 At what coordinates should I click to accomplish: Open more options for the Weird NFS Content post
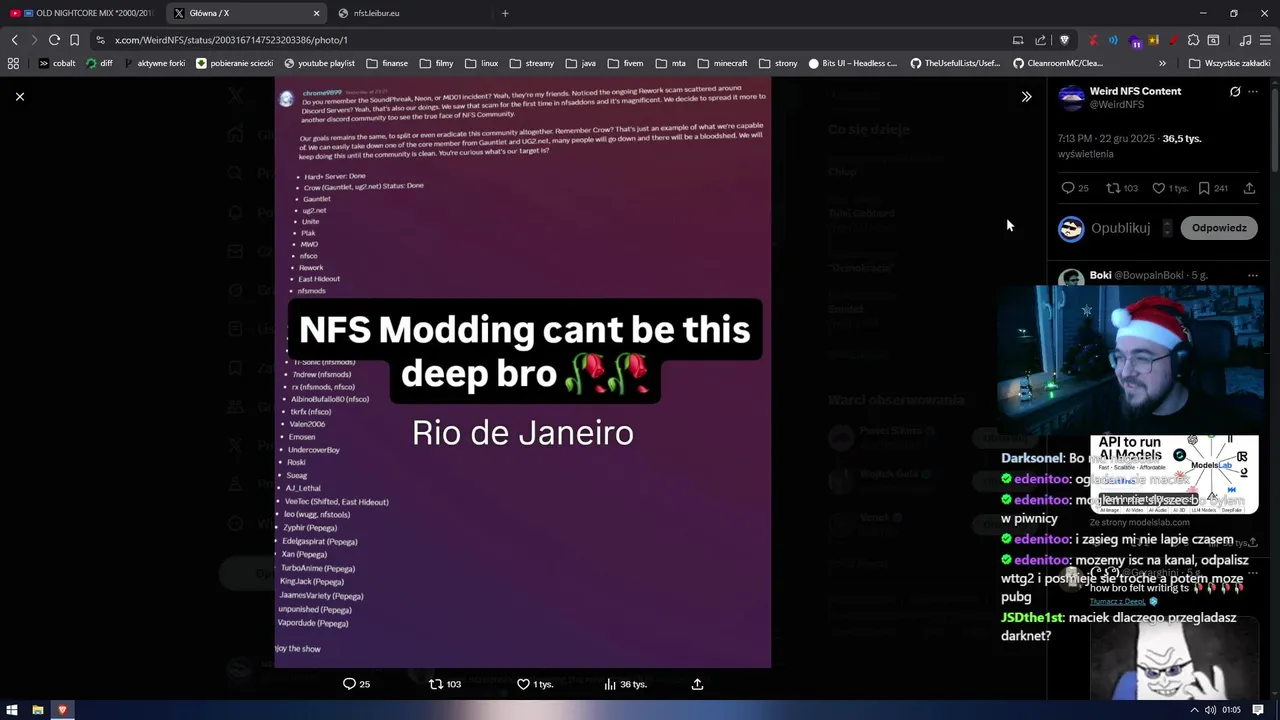click(x=1253, y=91)
